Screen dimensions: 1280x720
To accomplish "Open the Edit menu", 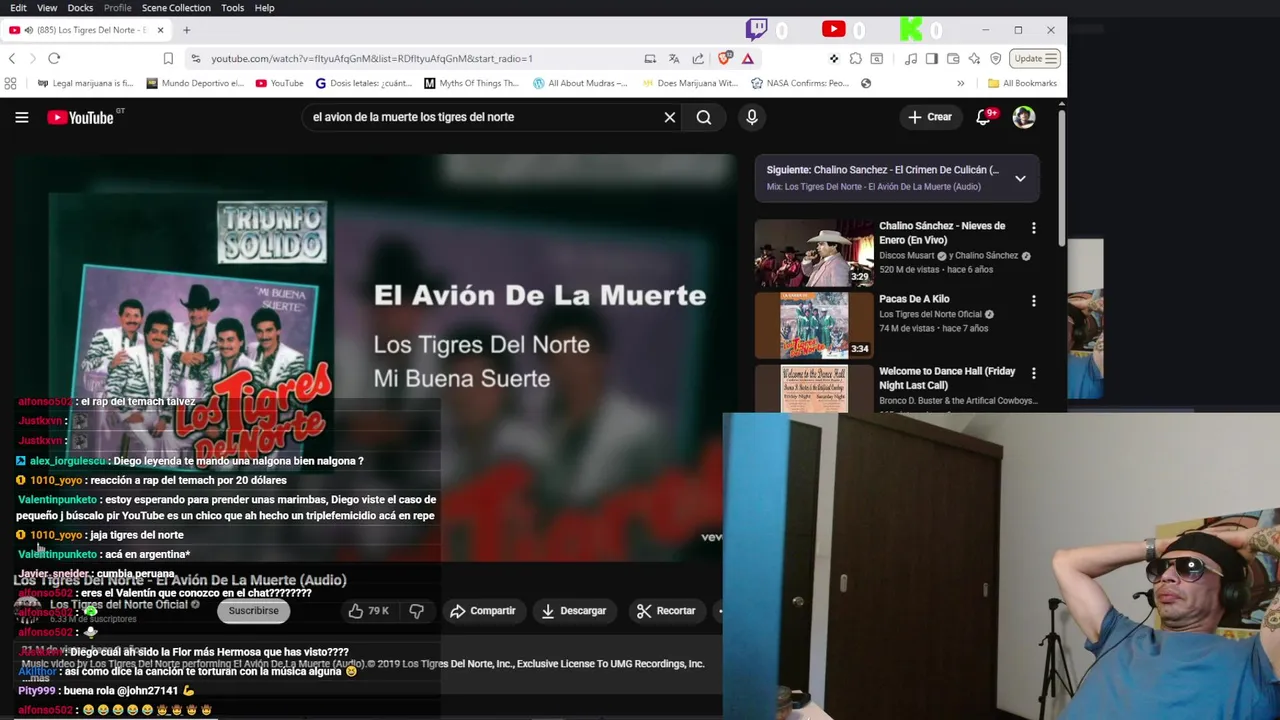I will click(x=18, y=8).
